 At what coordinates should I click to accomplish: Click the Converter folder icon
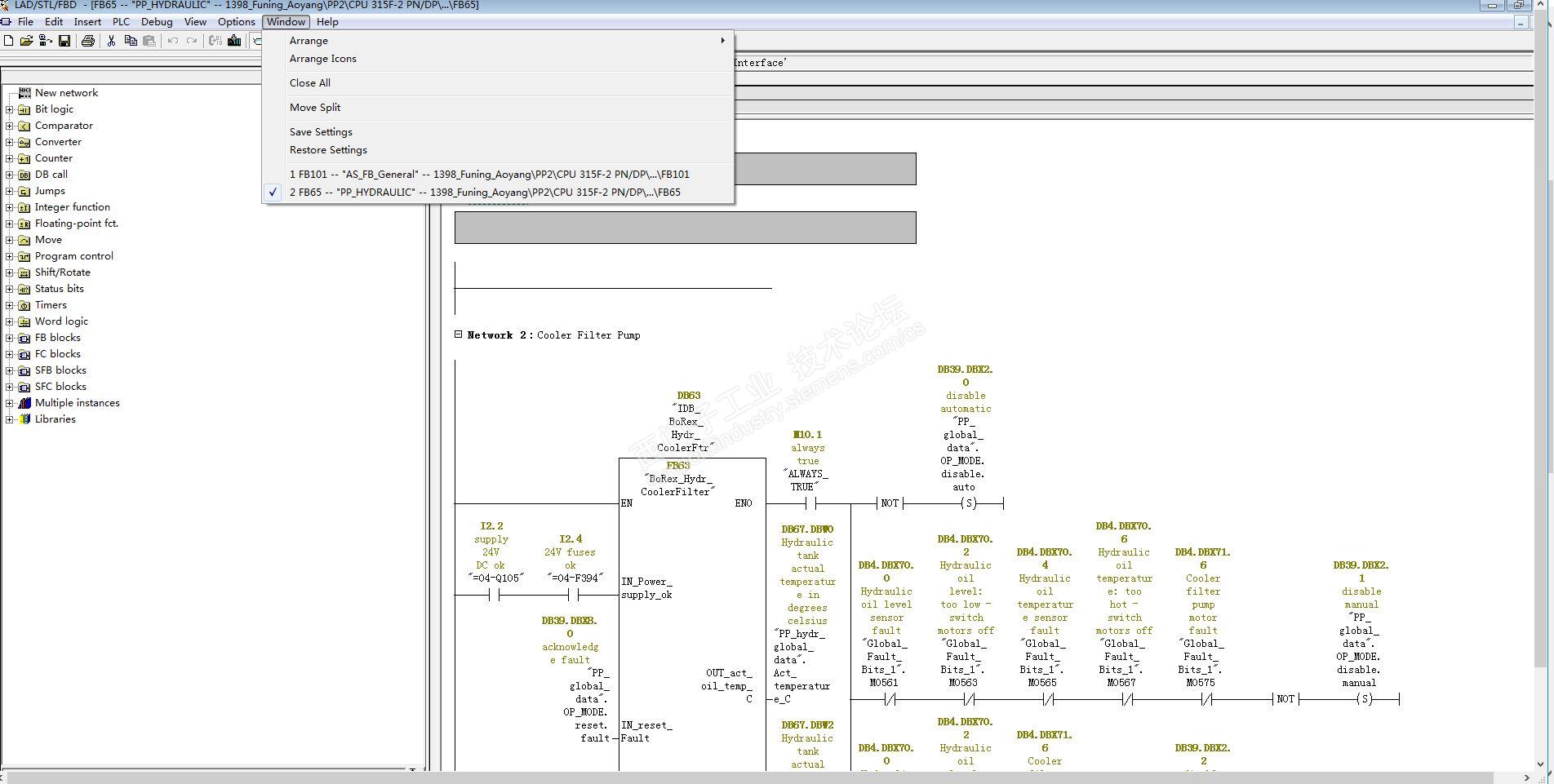point(24,142)
